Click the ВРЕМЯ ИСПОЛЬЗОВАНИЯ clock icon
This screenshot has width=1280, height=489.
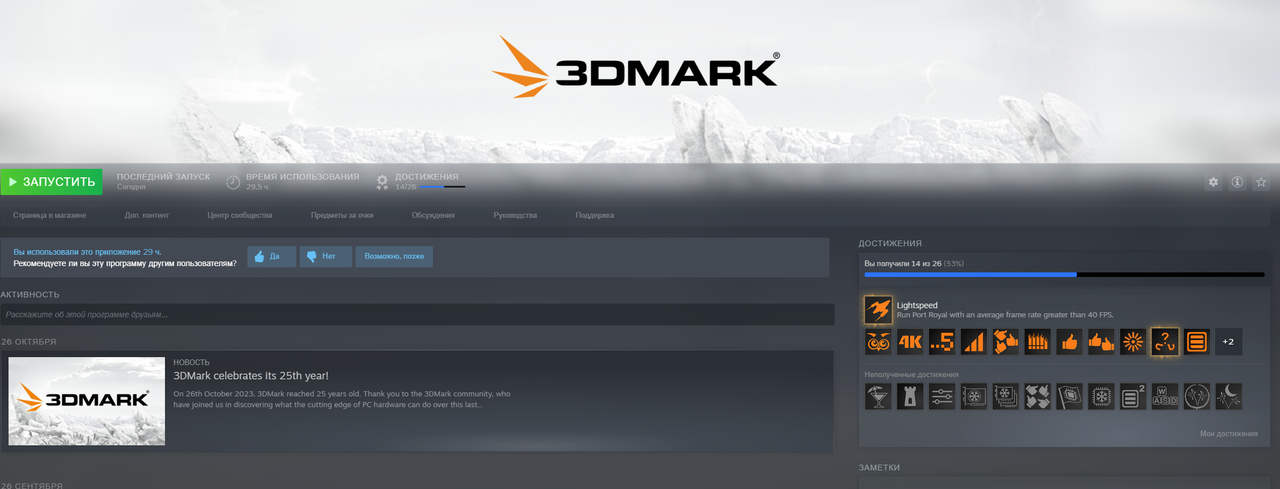233,182
